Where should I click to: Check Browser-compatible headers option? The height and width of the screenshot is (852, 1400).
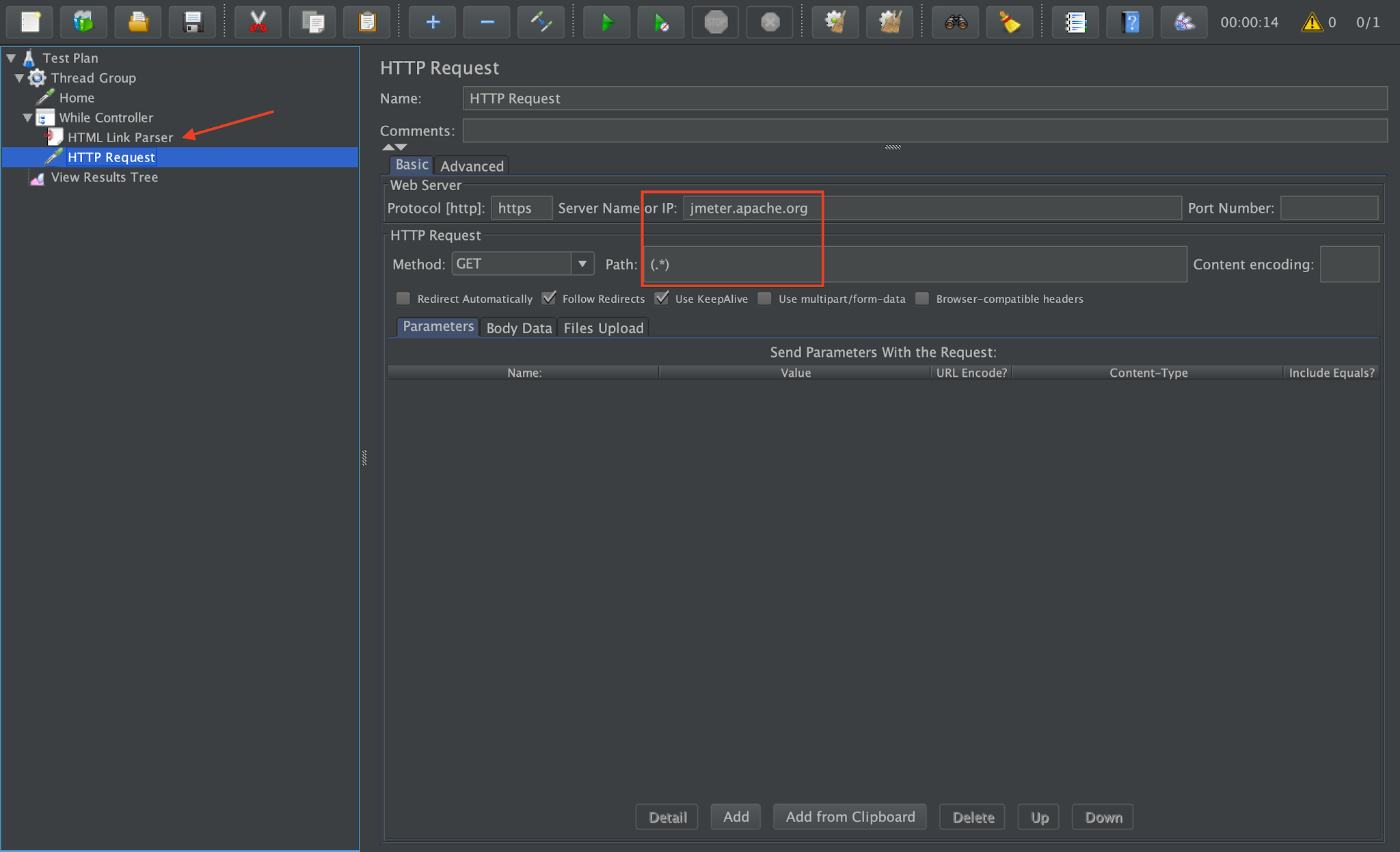coord(922,299)
